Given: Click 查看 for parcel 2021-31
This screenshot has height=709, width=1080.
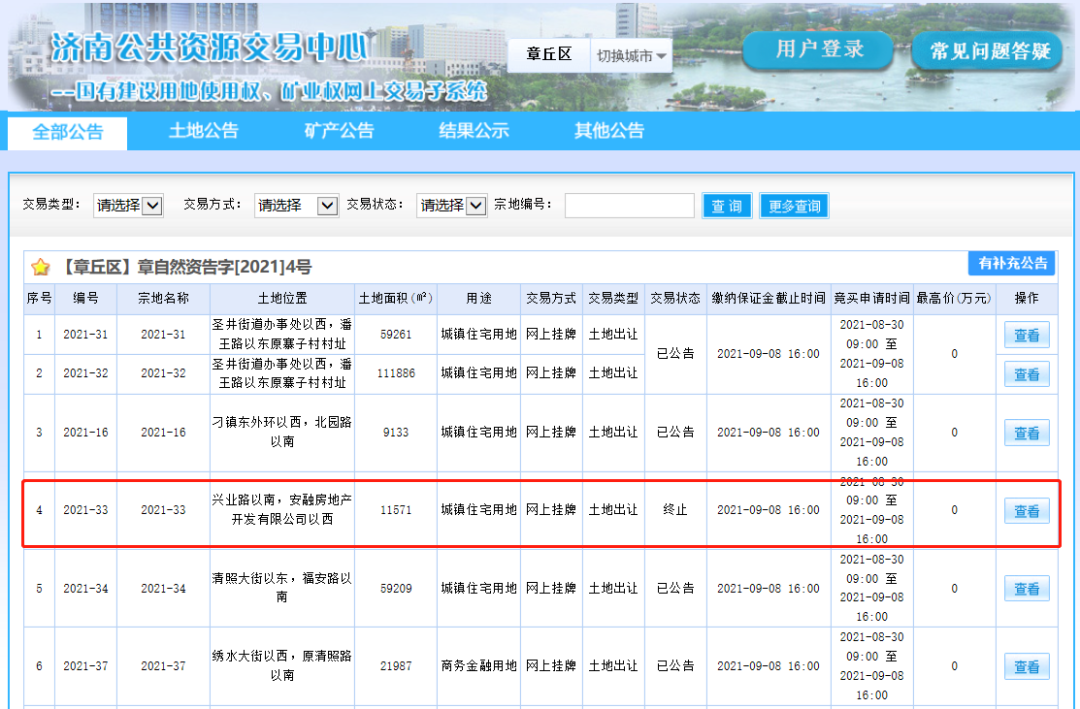Looking at the screenshot, I should point(1026,335).
